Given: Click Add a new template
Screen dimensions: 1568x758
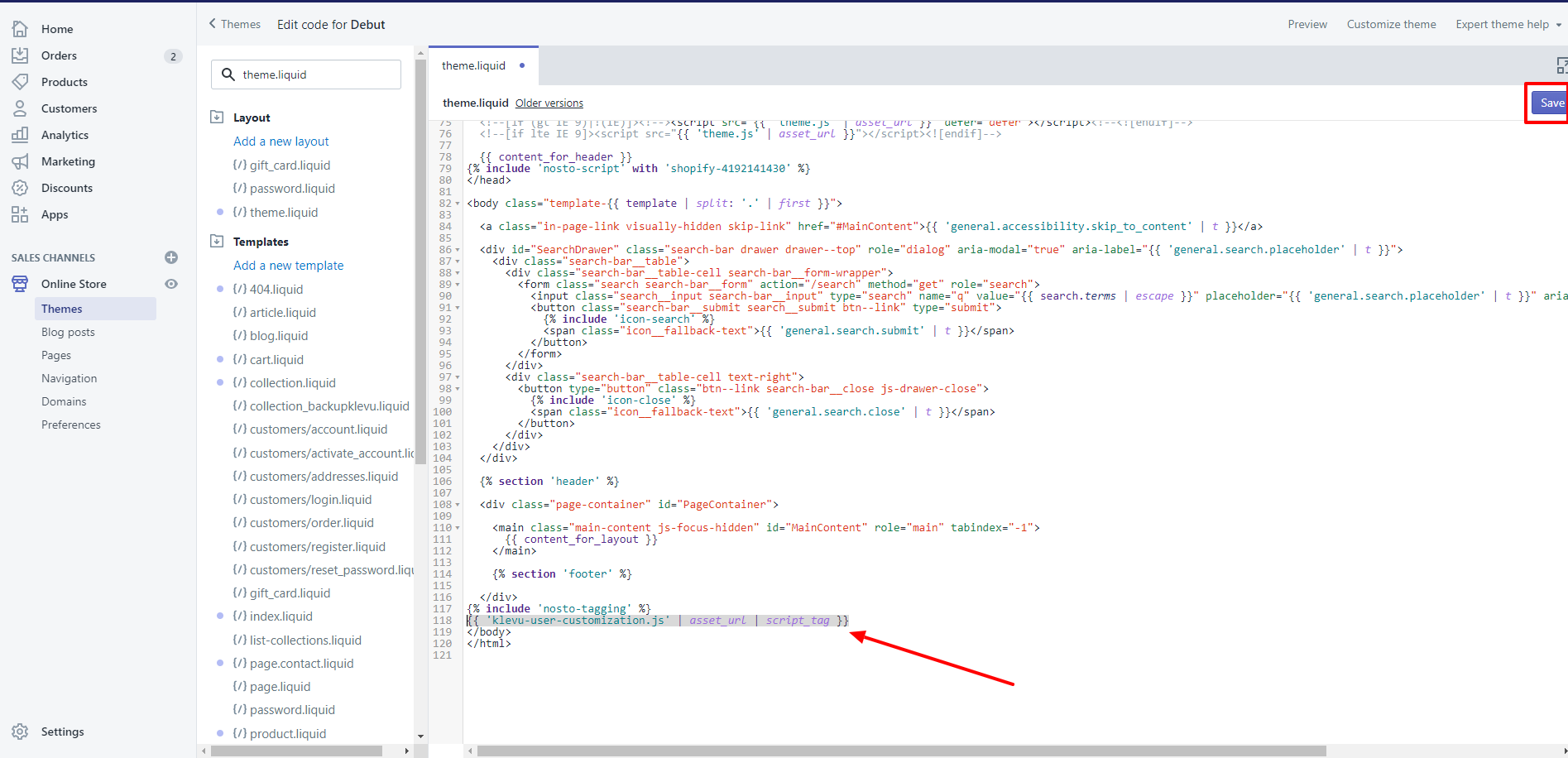Looking at the screenshot, I should coord(289,266).
